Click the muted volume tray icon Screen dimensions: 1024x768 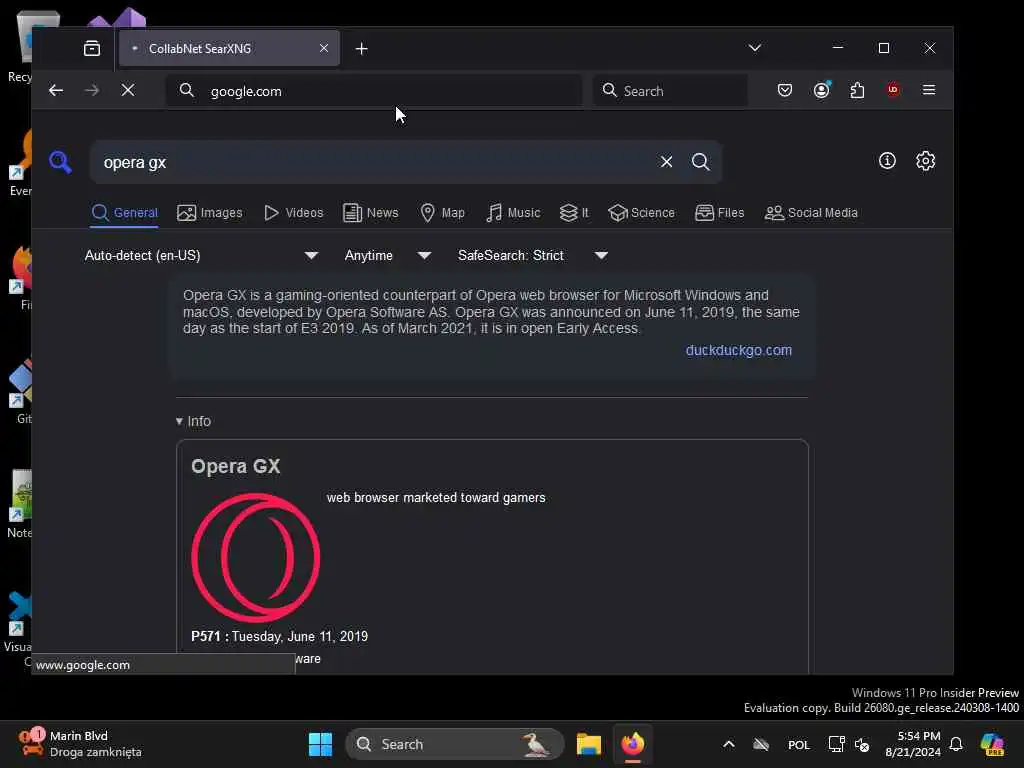click(862, 744)
